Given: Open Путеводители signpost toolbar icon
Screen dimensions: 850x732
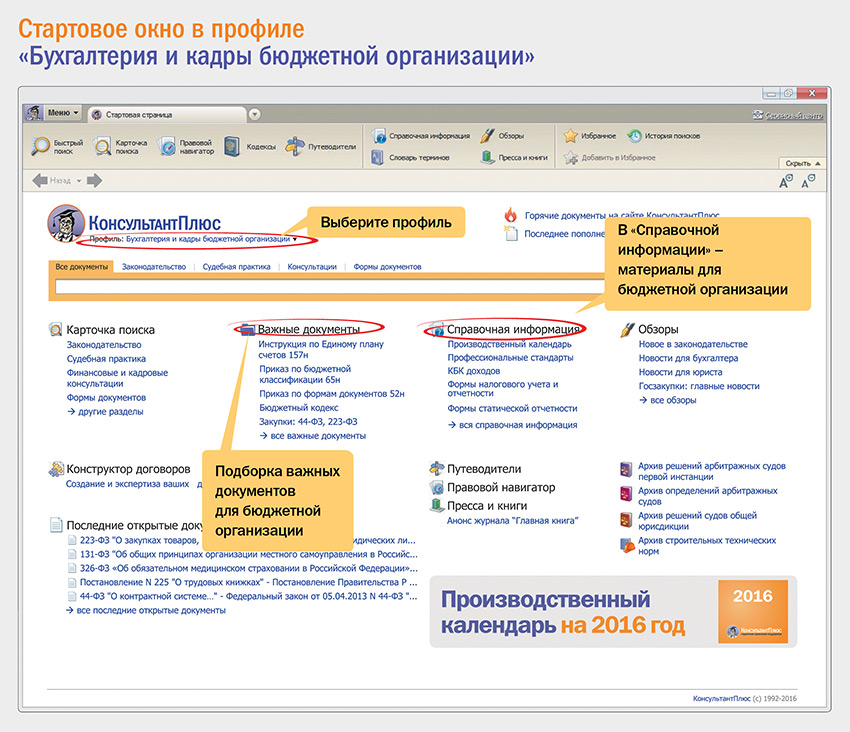Looking at the screenshot, I should [x=295, y=146].
